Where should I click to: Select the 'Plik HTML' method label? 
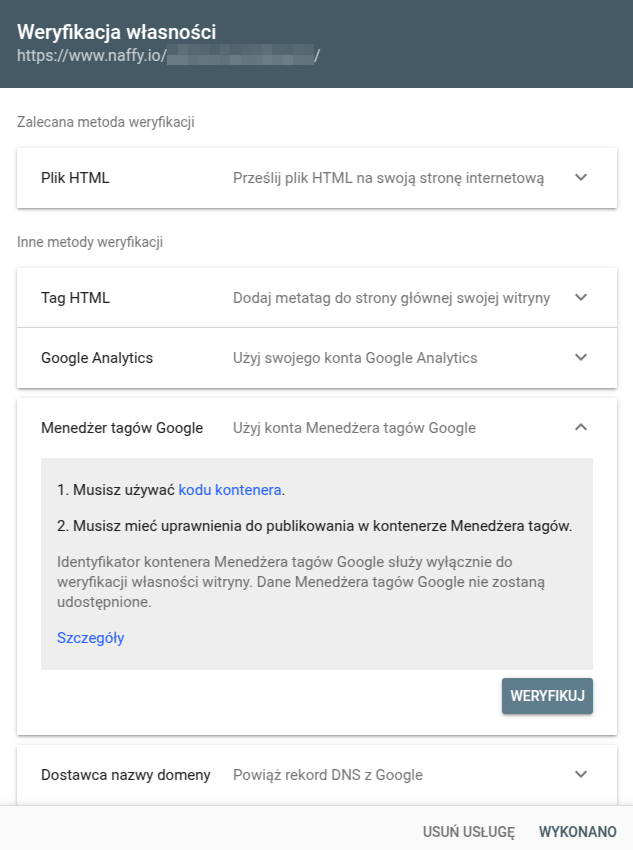click(x=75, y=178)
